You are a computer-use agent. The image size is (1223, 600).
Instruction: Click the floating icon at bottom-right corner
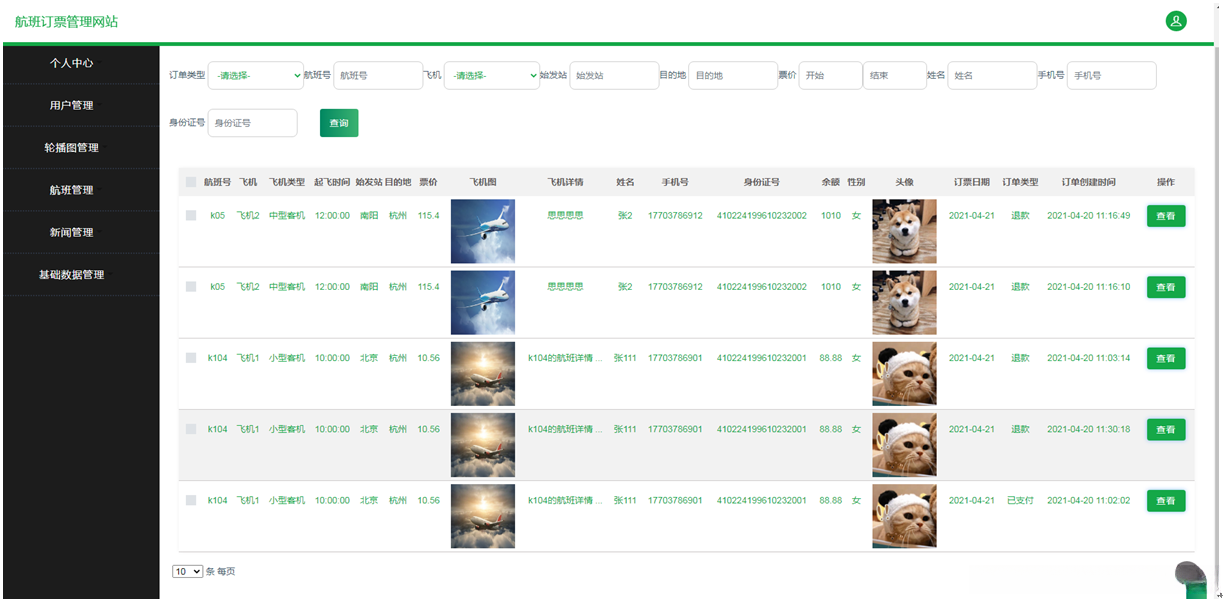point(1190,578)
